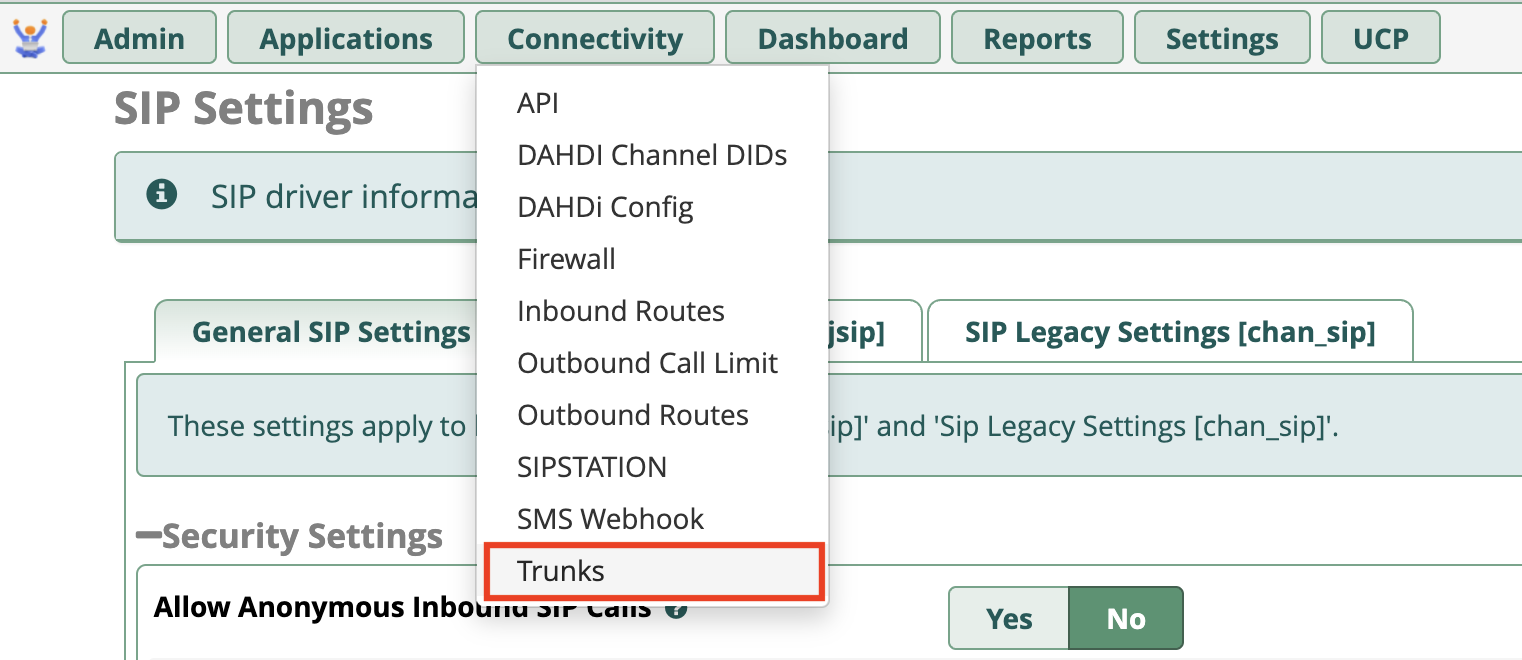The image size is (1522, 660).
Task: Open the Applications menu
Action: click(x=345, y=38)
